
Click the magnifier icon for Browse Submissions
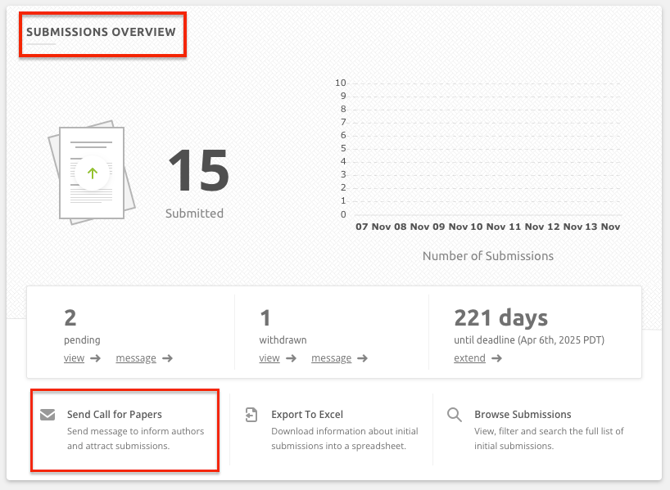(454, 415)
